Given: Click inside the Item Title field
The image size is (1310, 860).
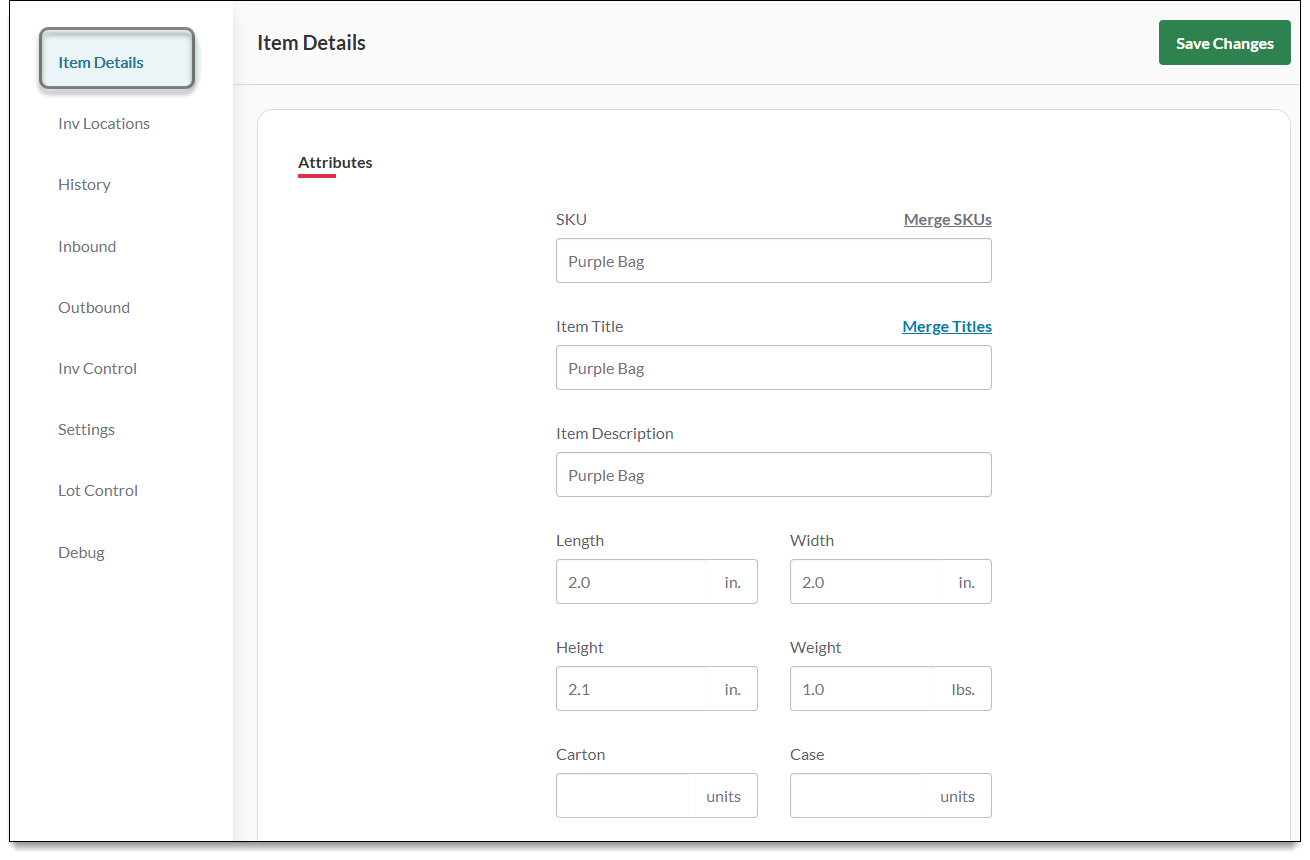Looking at the screenshot, I should click(773, 367).
